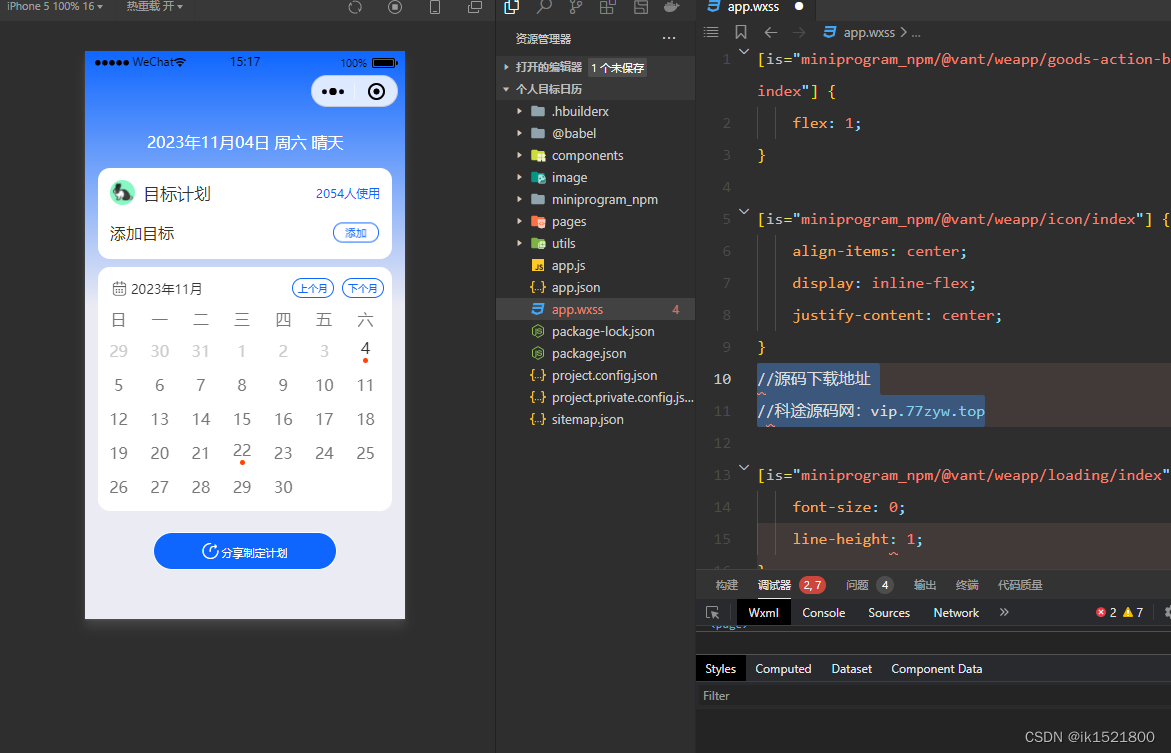Screen dimensions: 1171x753
Task: Open the source control branch icon
Action: (576, 7)
